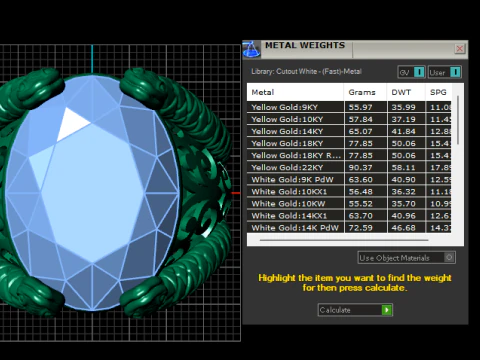480x360 pixels.
Task: Sort by the DWT column header
Action: (x=406, y=92)
